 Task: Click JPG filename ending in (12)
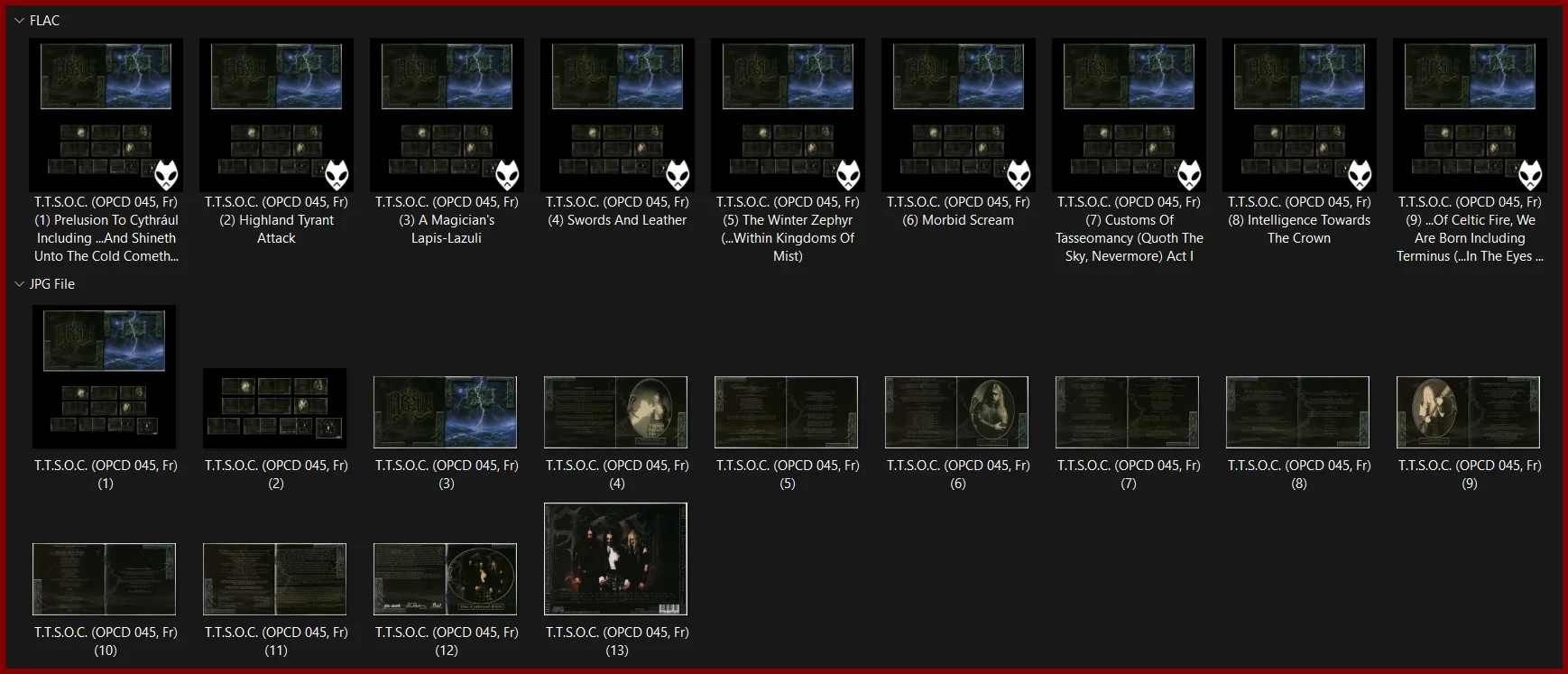click(x=447, y=642)
